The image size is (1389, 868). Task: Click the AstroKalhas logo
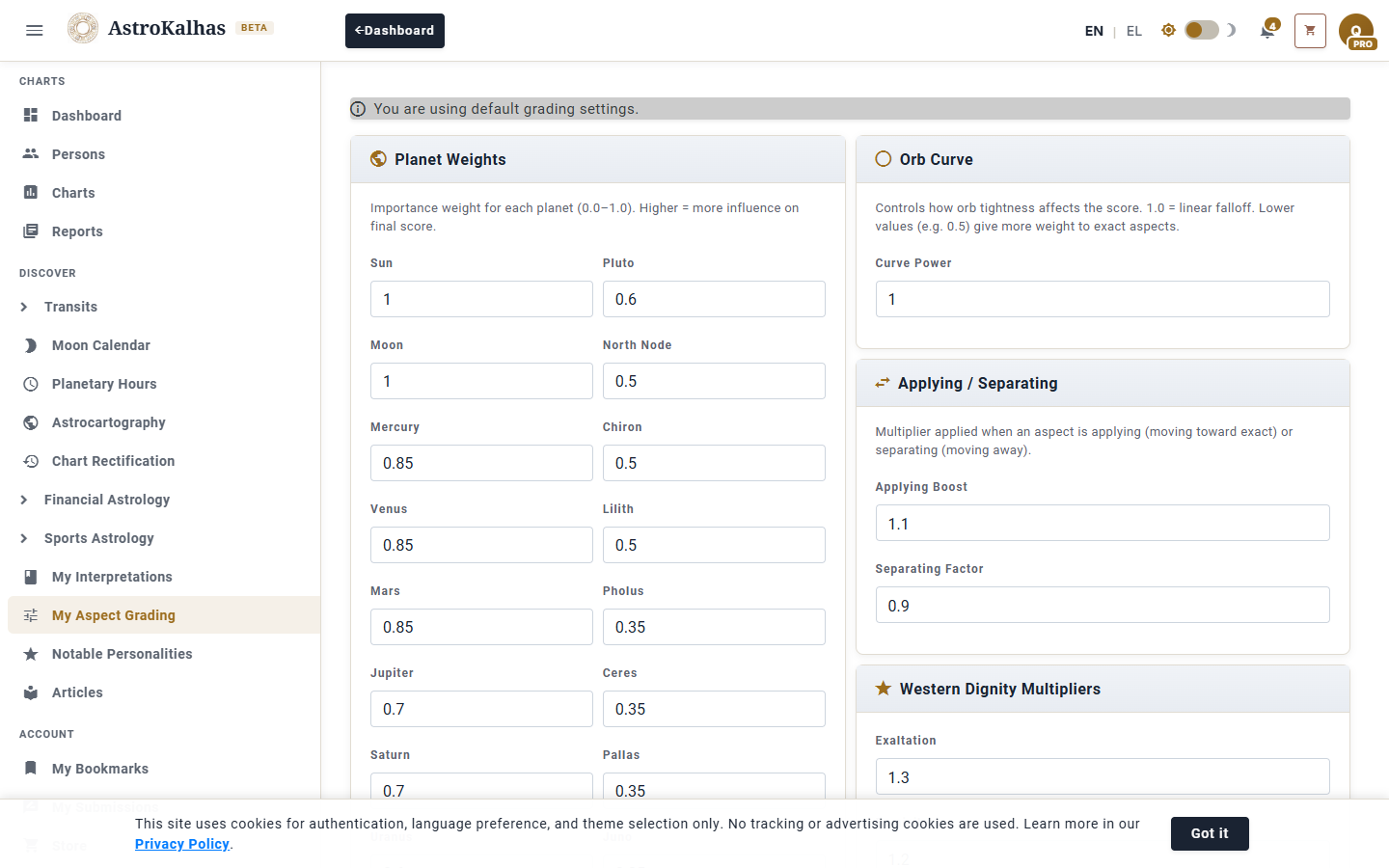tap(84, 29)
